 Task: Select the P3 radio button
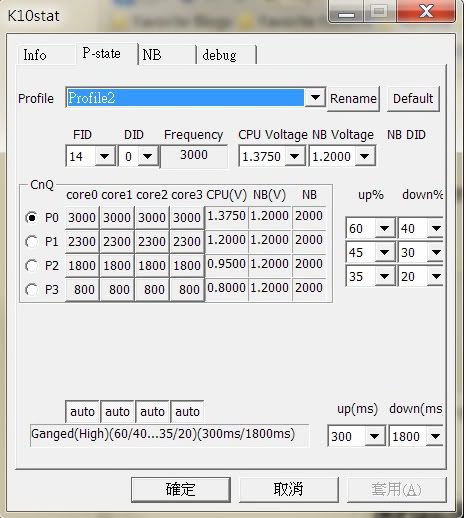(x=32, y=290)
